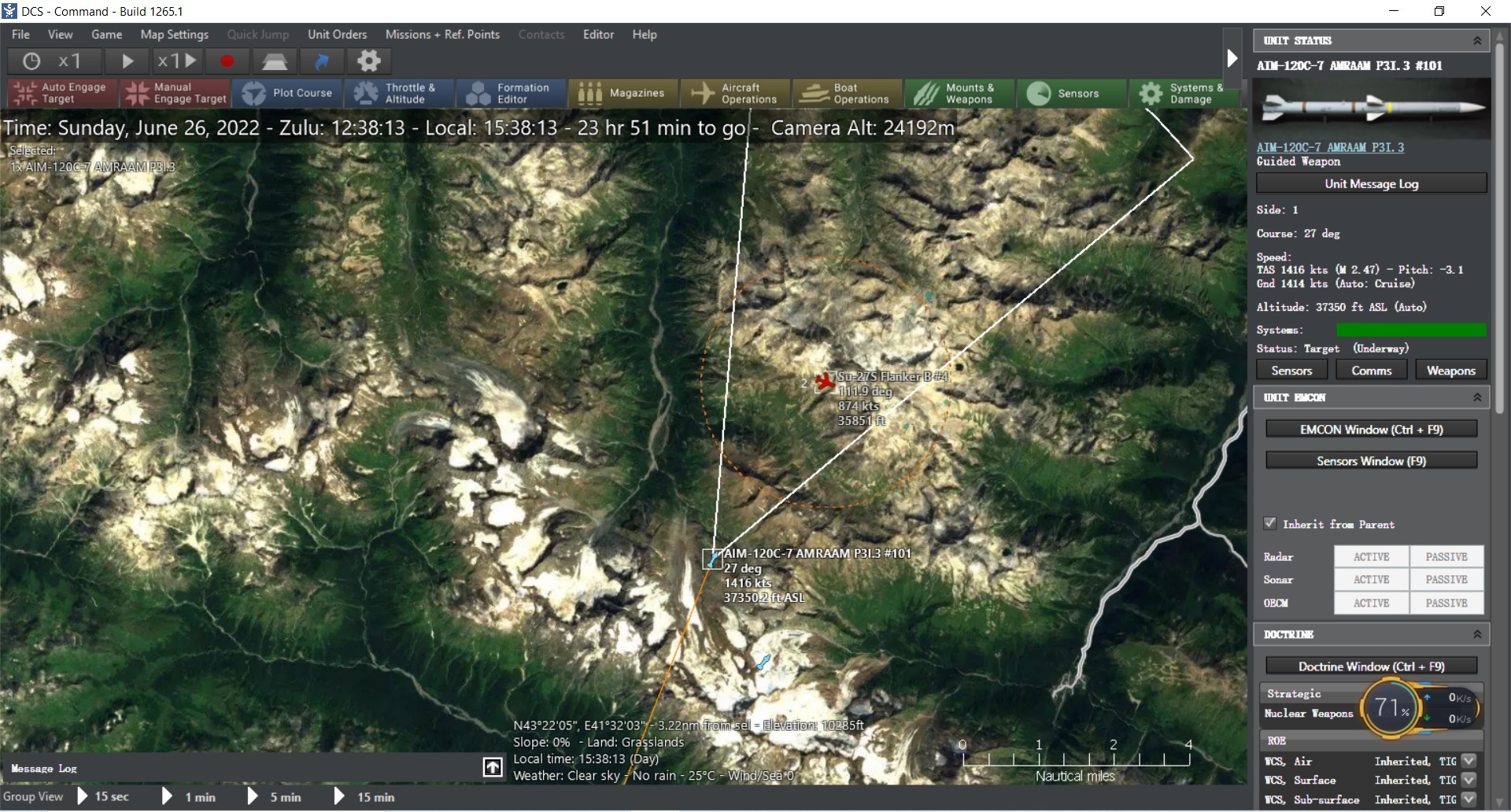The height and width of the screenshot is (812, 1511).
Task: Open the Unit Orders menu
Action: tap(337, 35)
